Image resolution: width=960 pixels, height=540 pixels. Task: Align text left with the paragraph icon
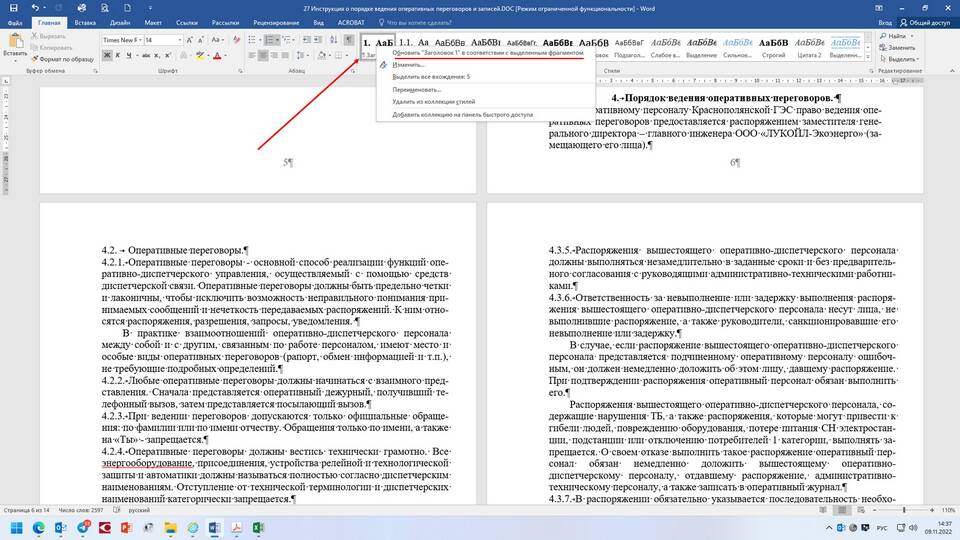(252, 56)
